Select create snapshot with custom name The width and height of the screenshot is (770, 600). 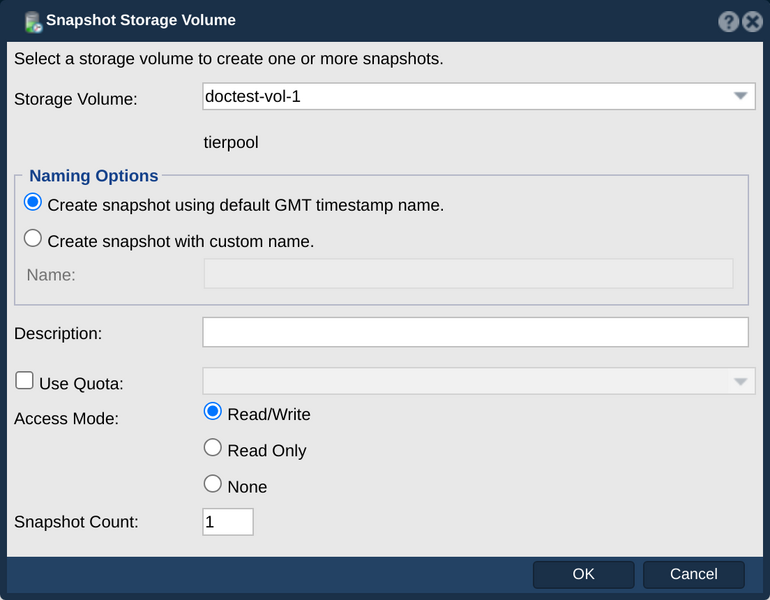33,239
